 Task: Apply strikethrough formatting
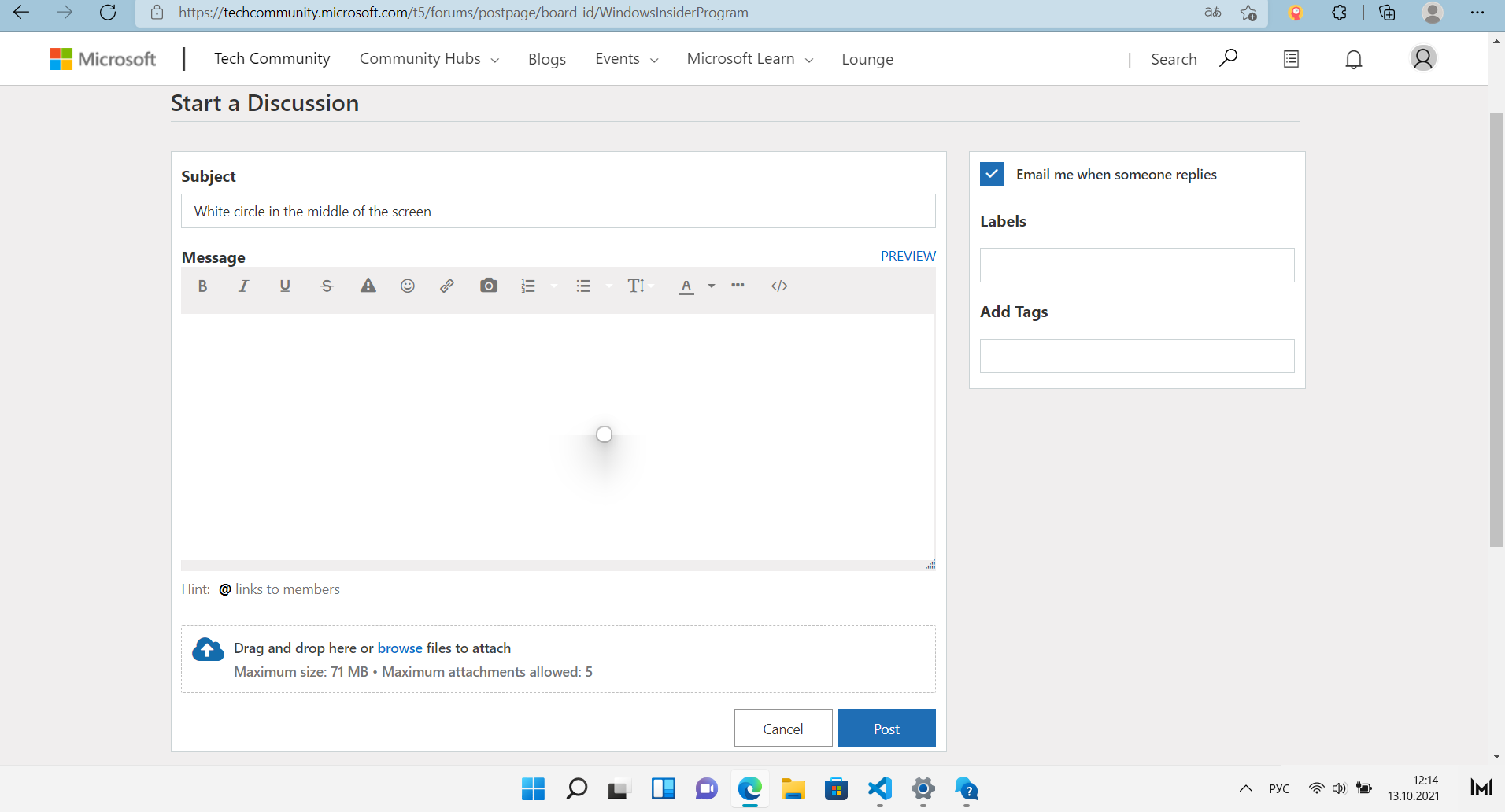coord(326,286)
